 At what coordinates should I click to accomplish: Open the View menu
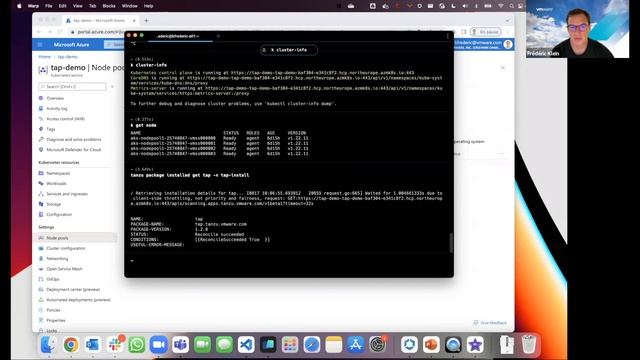(78, 6)
